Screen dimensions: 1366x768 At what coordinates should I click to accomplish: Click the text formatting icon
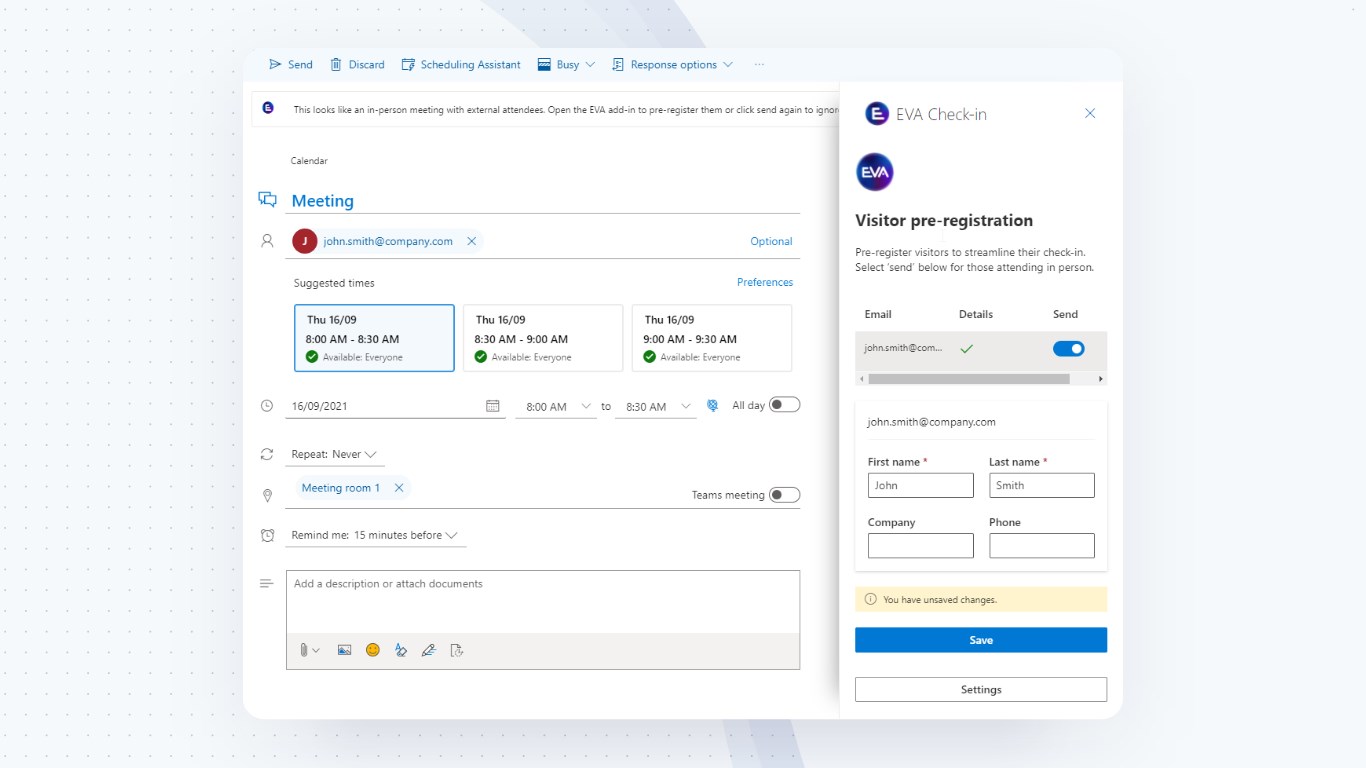[401, 650]
